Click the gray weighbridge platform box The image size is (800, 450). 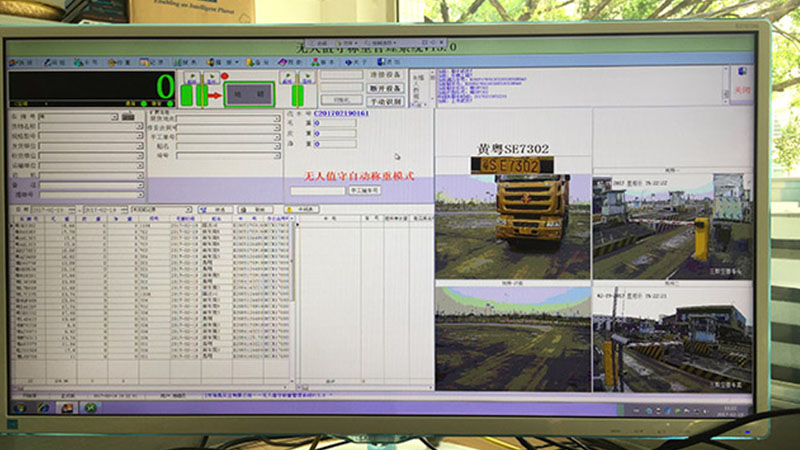click(249, 94)
